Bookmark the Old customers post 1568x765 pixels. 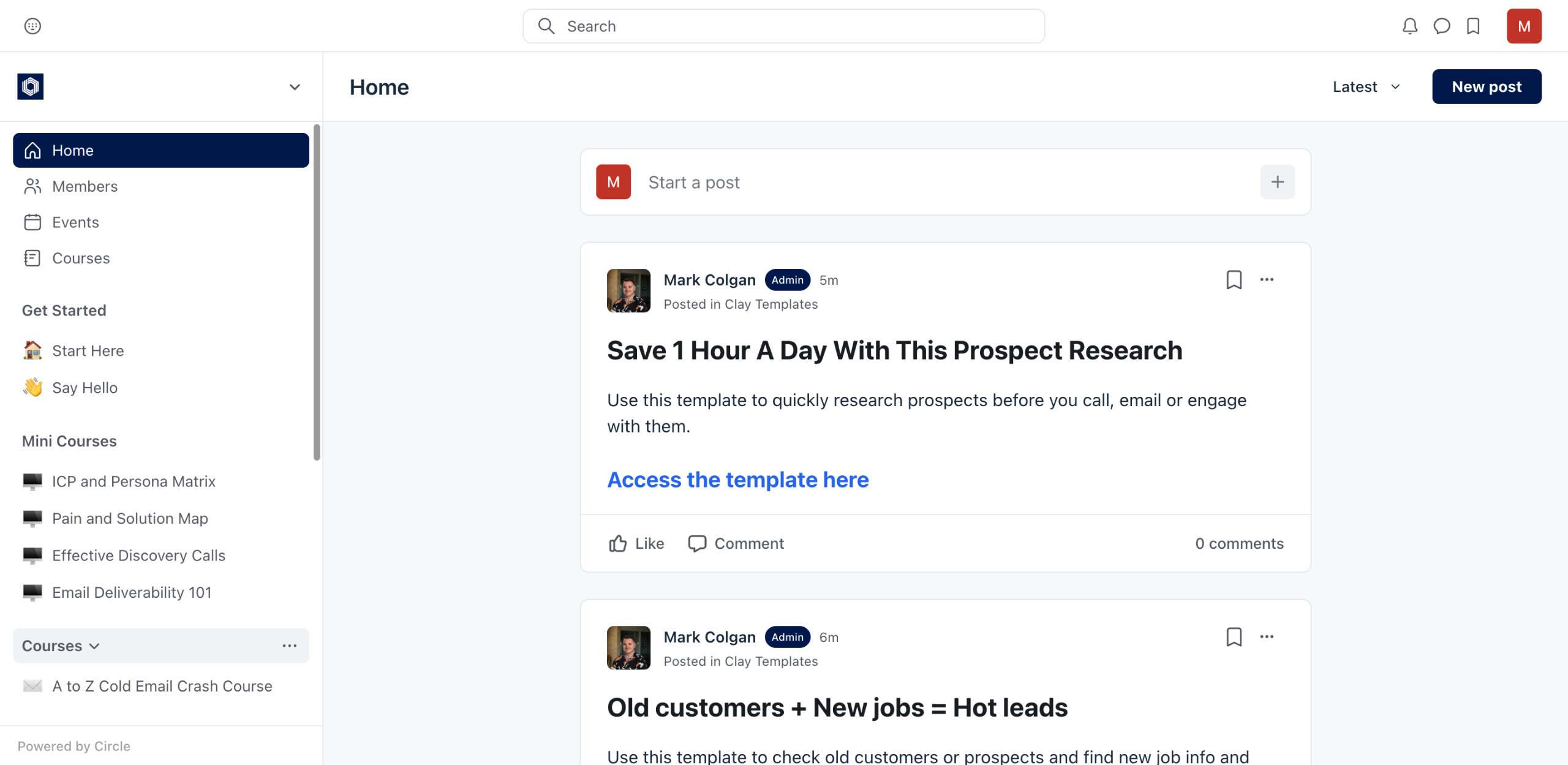point(1234,637)
